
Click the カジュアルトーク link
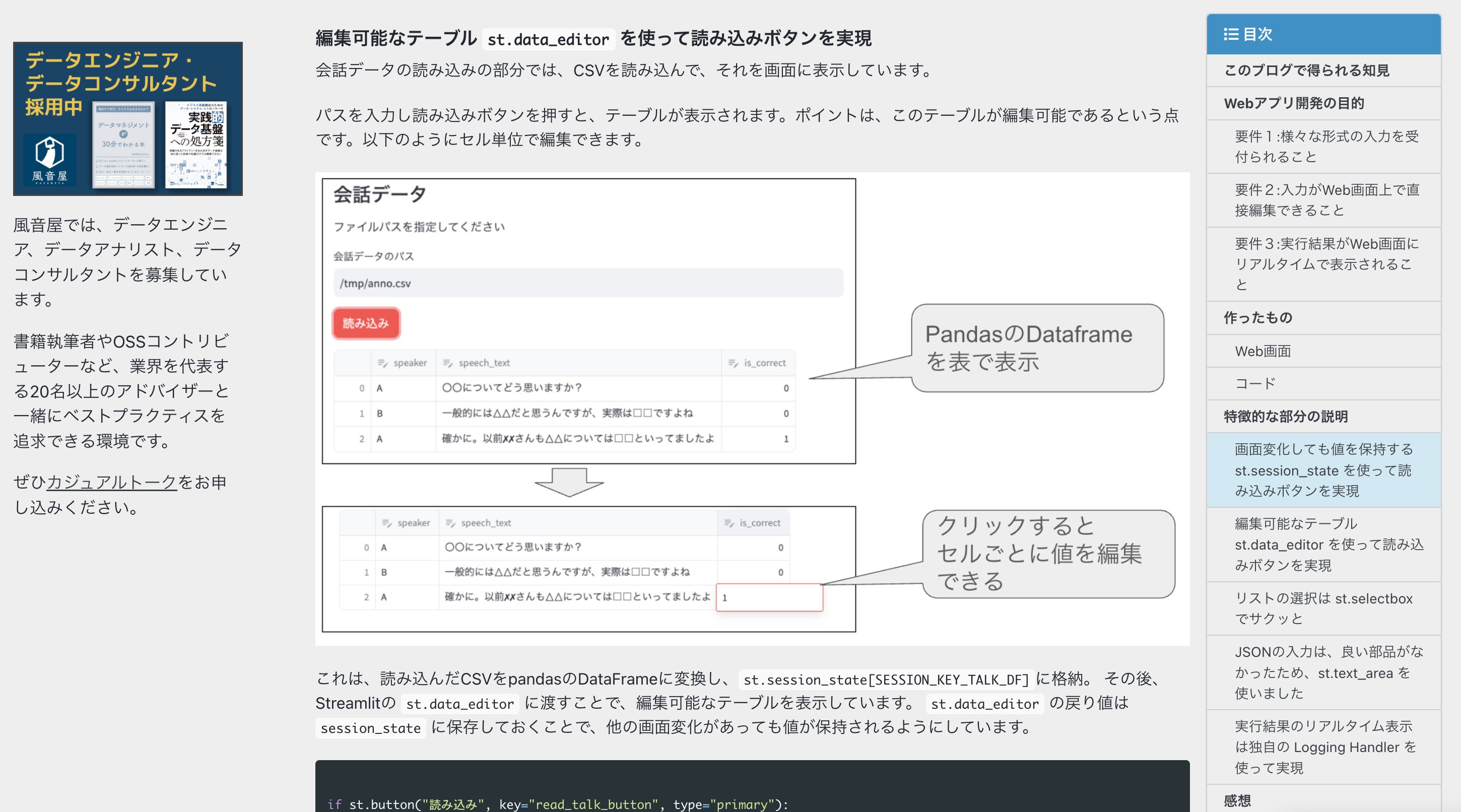112,482
